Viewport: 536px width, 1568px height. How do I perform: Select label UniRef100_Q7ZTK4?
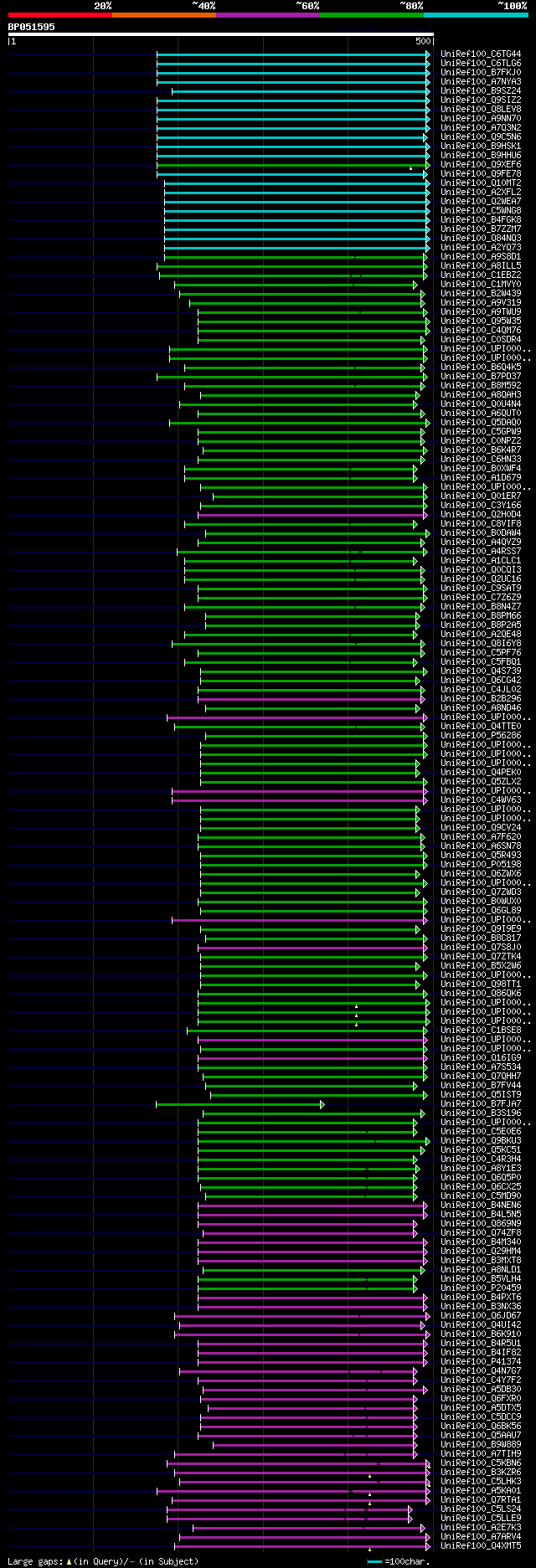(481, 957)
